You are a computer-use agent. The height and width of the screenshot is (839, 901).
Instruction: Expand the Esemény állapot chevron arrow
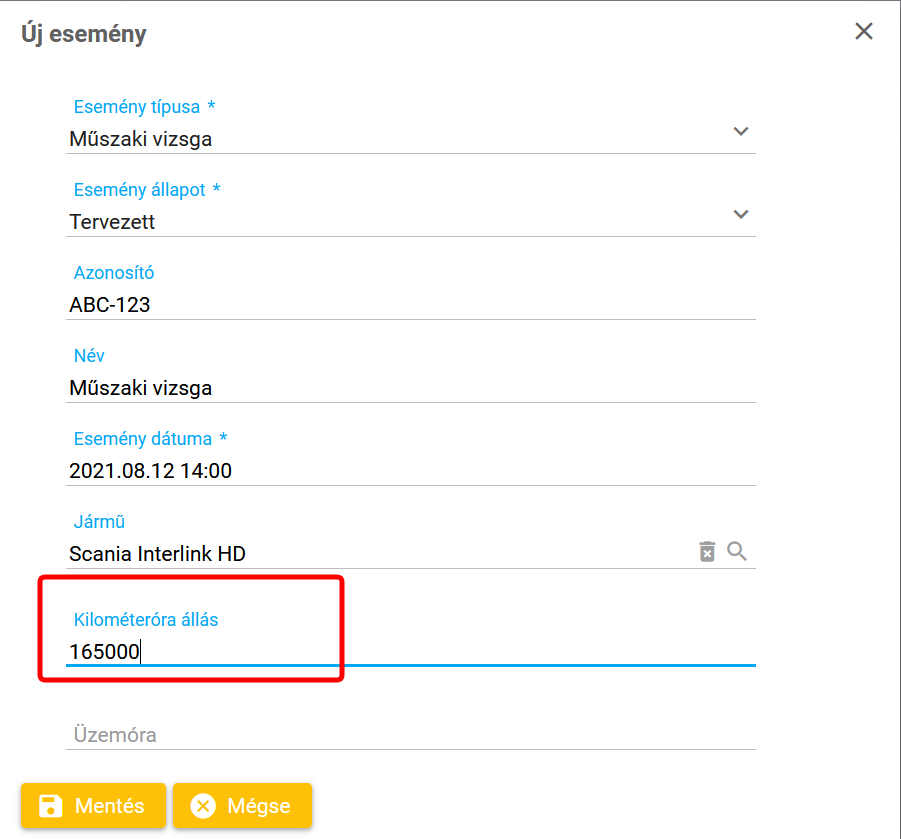pos(741,214)
